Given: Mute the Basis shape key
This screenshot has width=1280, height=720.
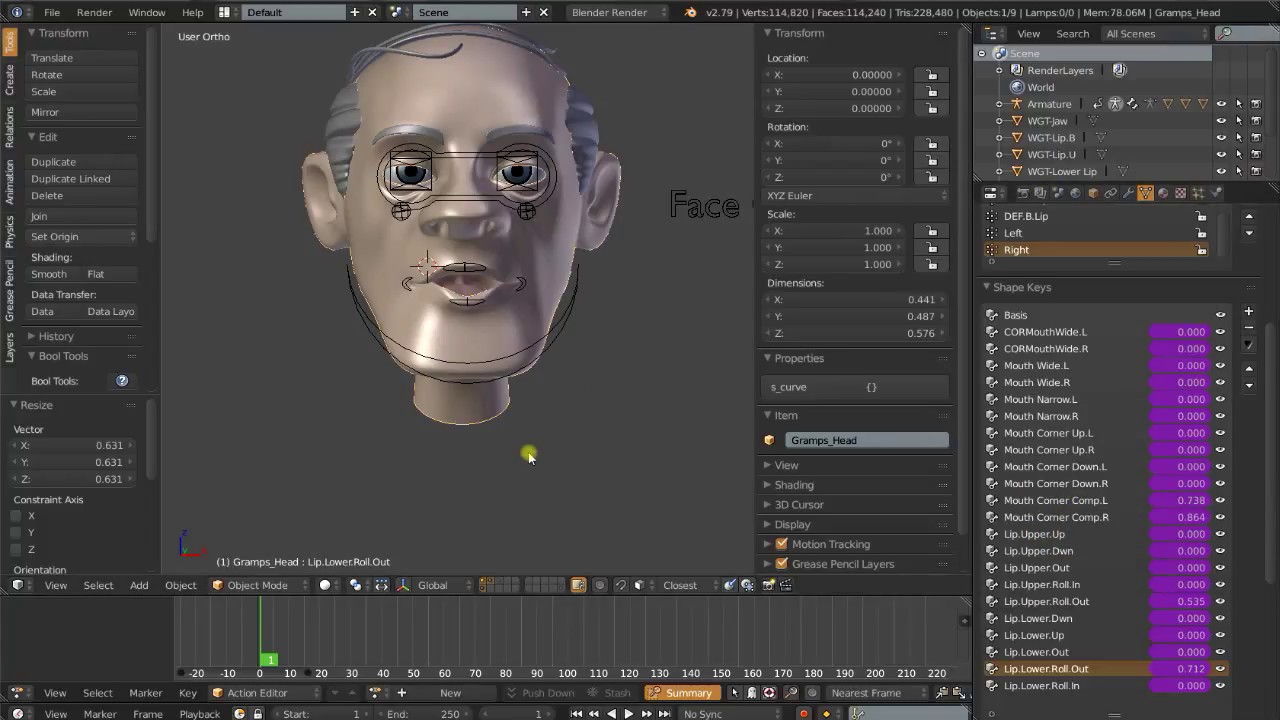Looking at the screenshot, I should [x=1220, y=315].
